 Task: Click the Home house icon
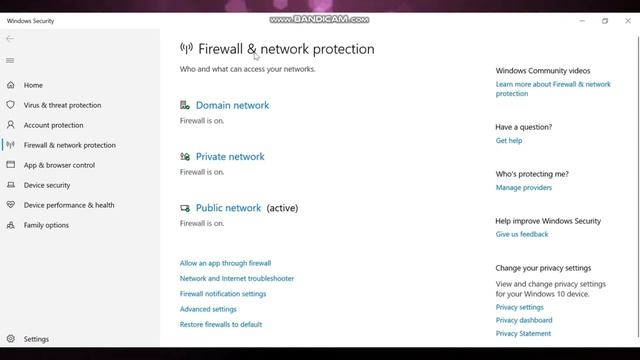11,85
